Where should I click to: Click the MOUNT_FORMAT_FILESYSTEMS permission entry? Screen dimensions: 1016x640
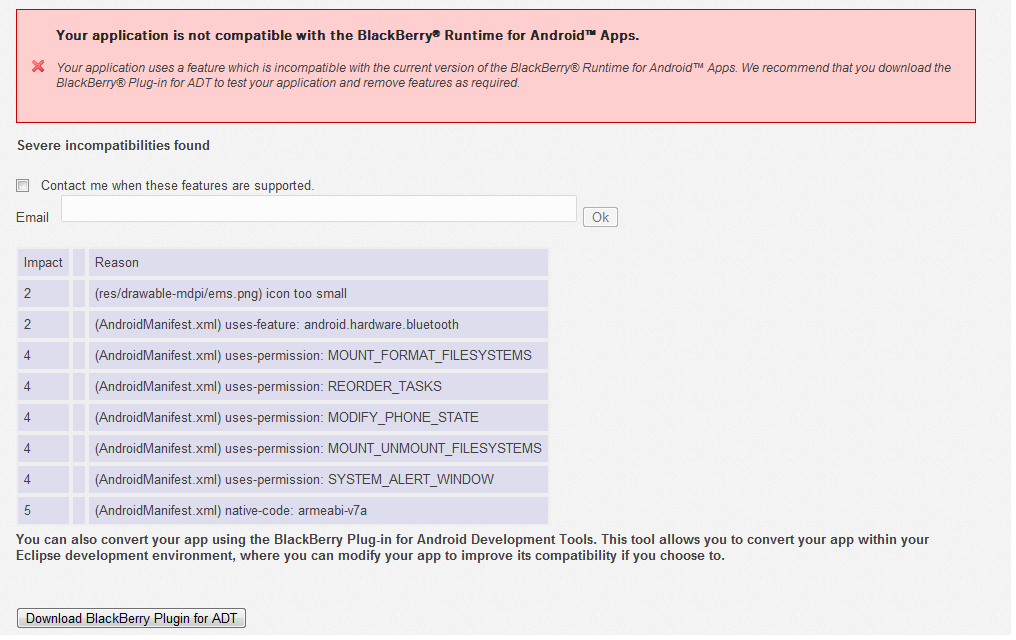click(313, 356)
